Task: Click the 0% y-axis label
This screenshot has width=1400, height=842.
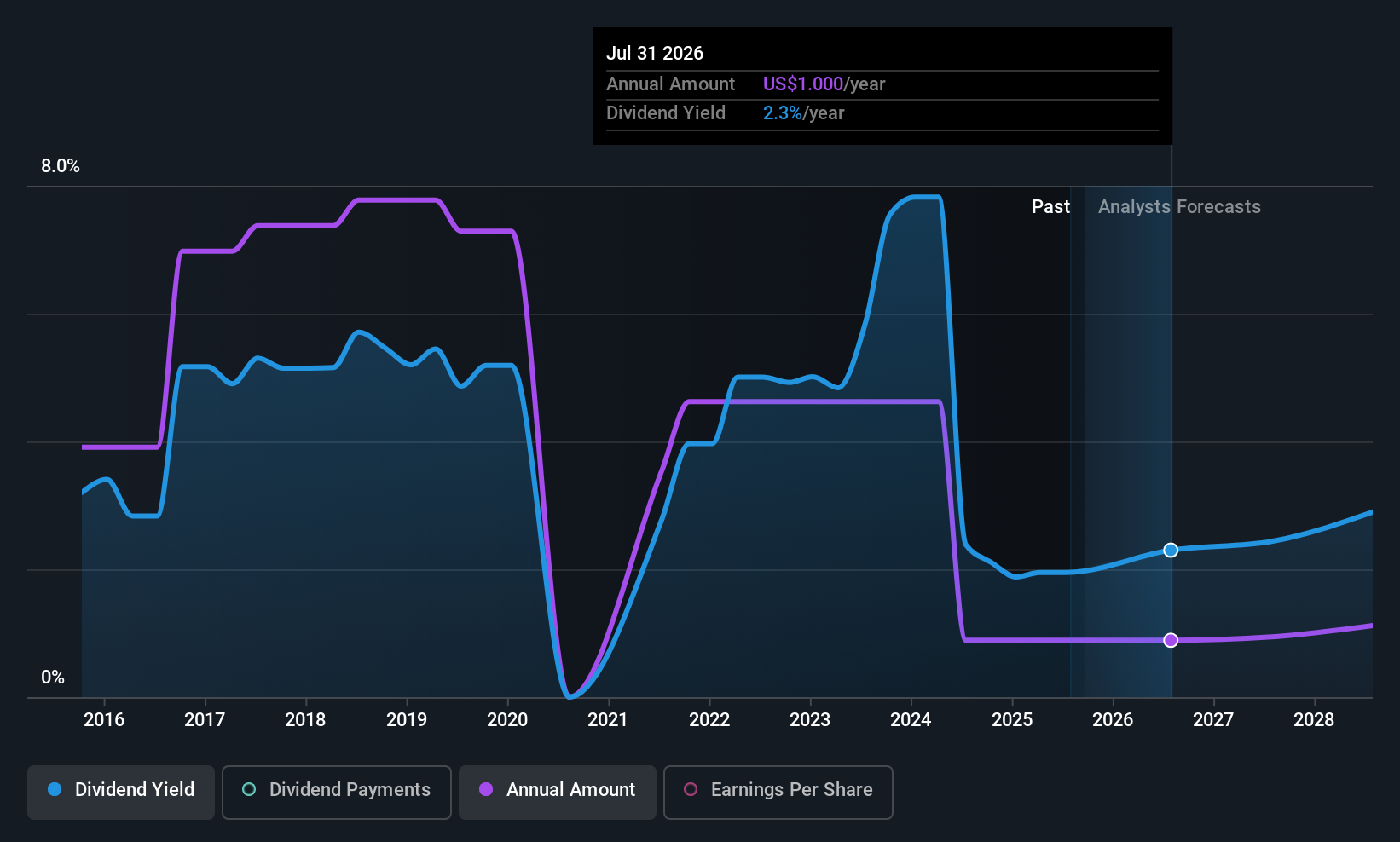Action: [x=53, y=678]
